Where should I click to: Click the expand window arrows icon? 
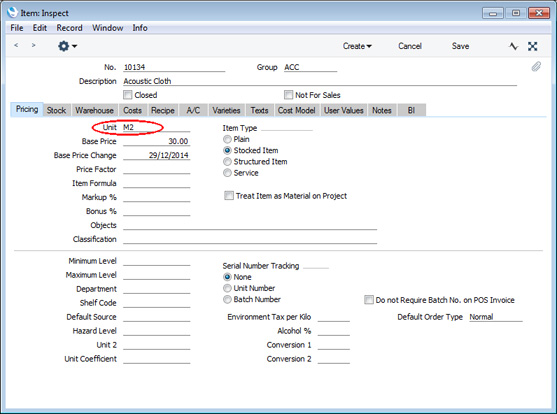click(532, 46)
